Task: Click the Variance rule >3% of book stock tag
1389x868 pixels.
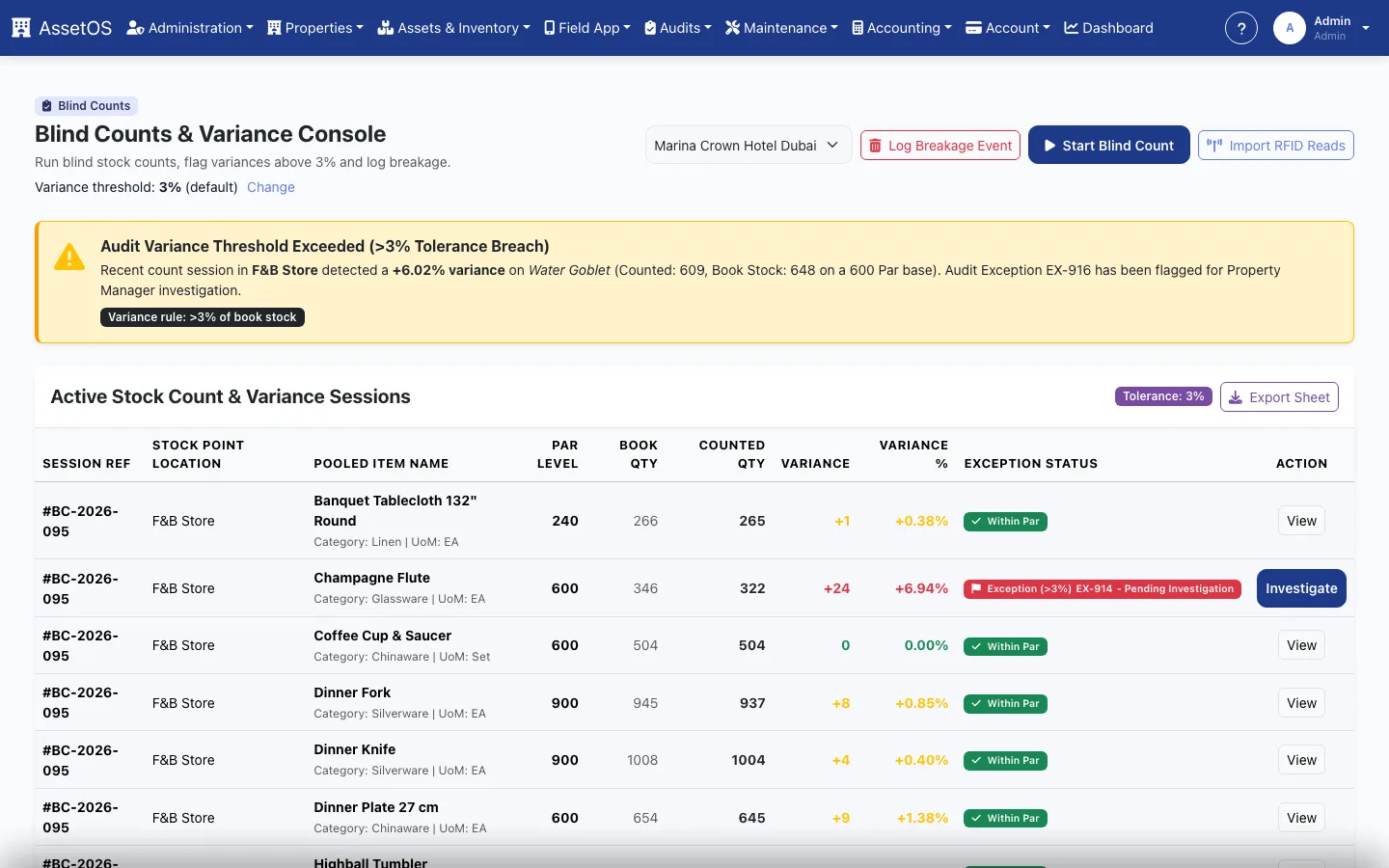Action: (203, 317)
